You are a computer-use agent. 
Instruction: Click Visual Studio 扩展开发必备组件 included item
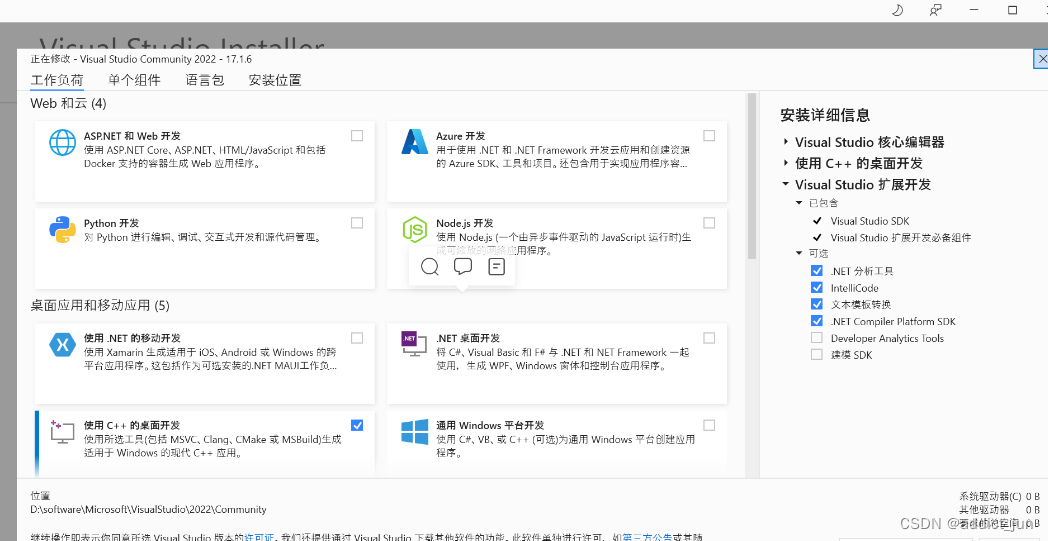[x=901, y=237]
